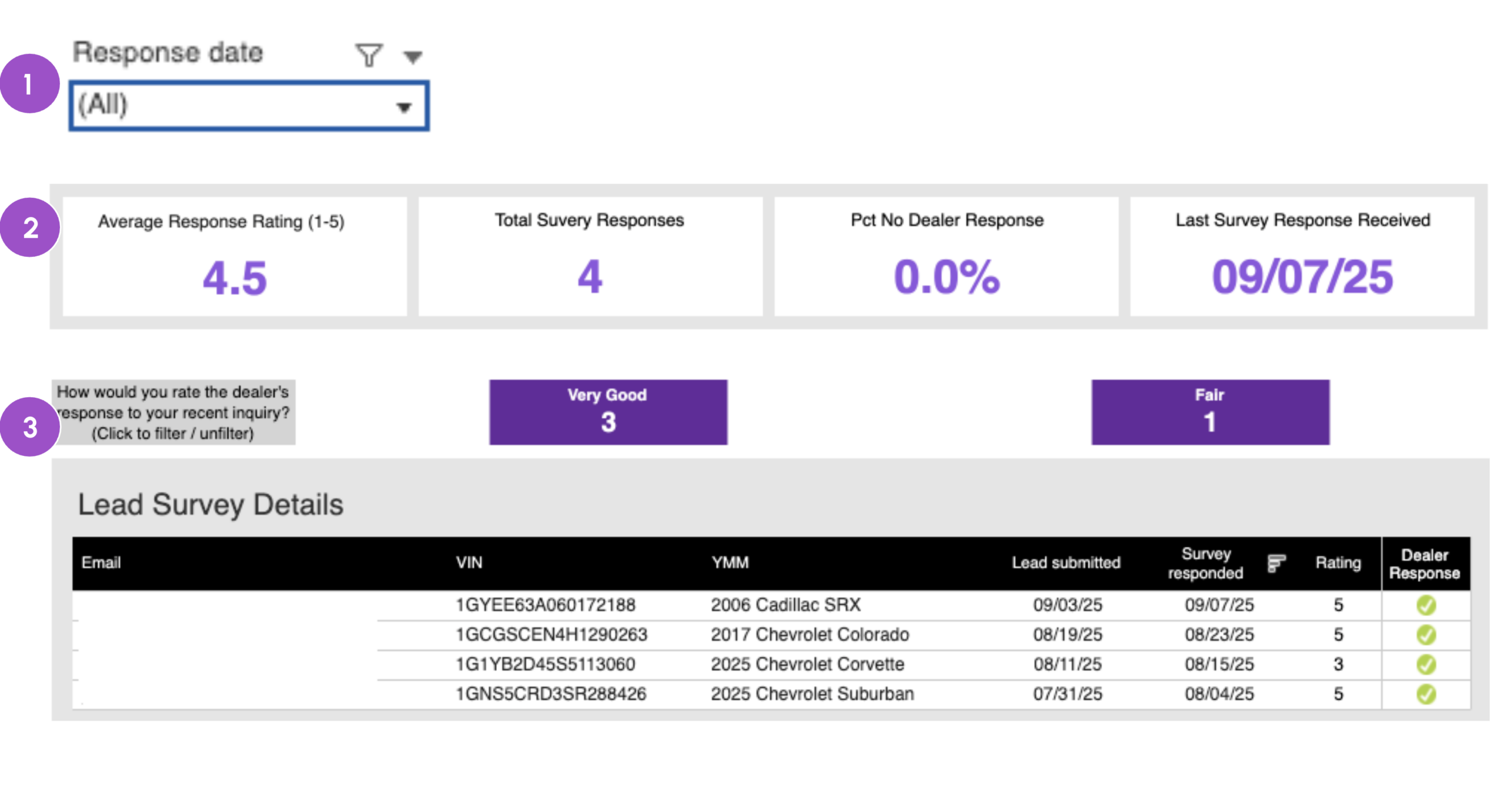Click the sort icon beside Survey responded
Screen dimensions: 1502x812
(1276, 563)
